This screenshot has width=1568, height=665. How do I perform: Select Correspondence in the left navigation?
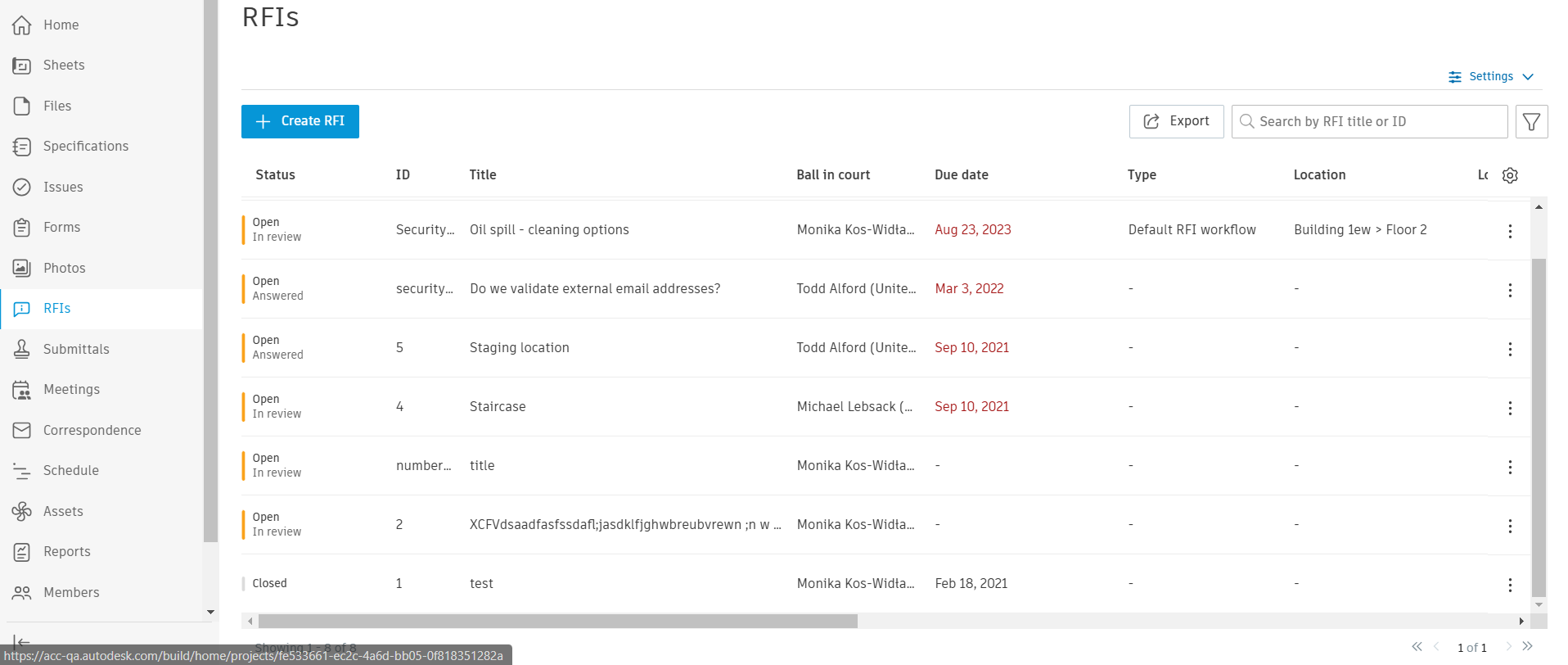click(92, 430)
